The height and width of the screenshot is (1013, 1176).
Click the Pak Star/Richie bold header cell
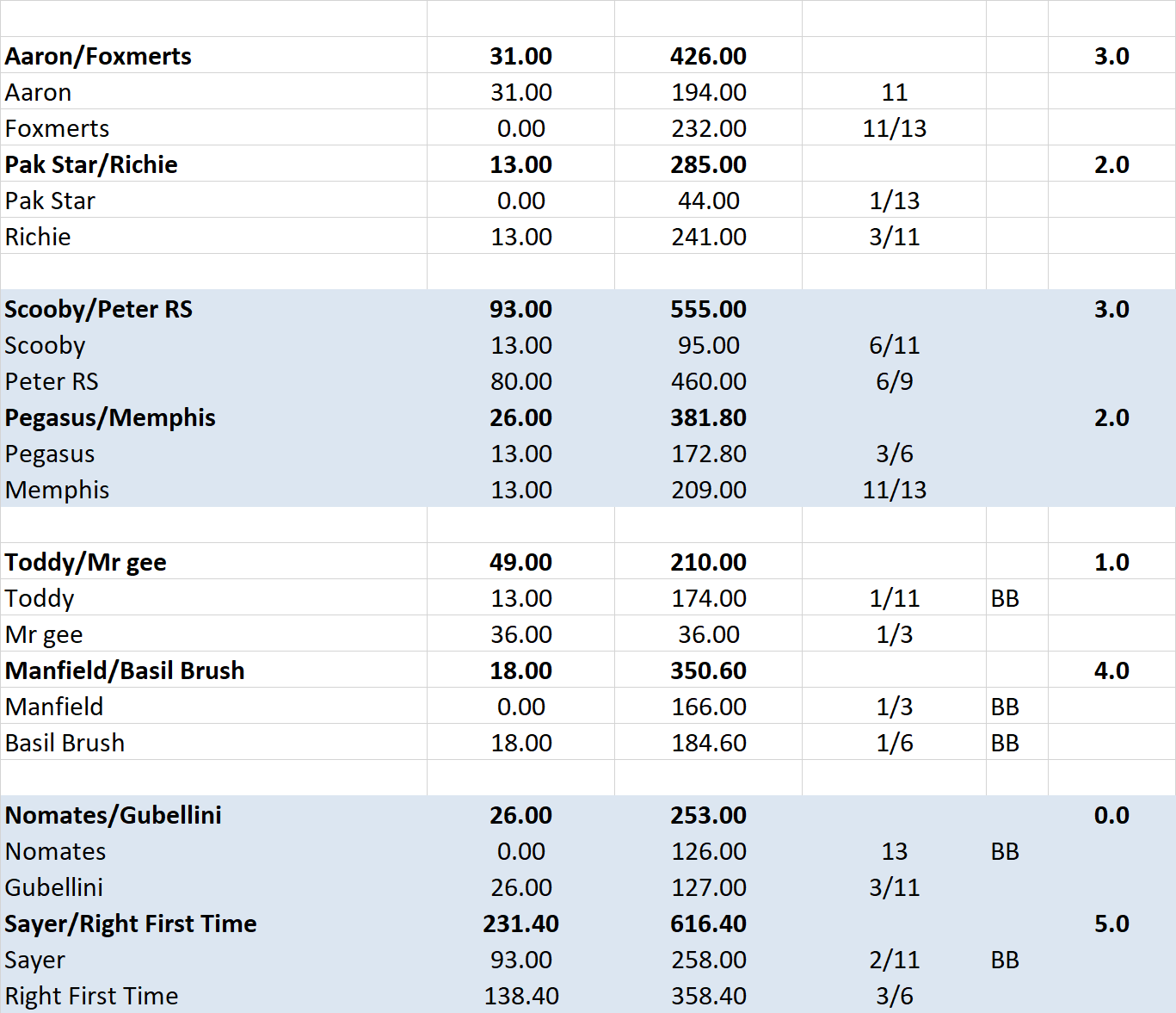[91, 164]
